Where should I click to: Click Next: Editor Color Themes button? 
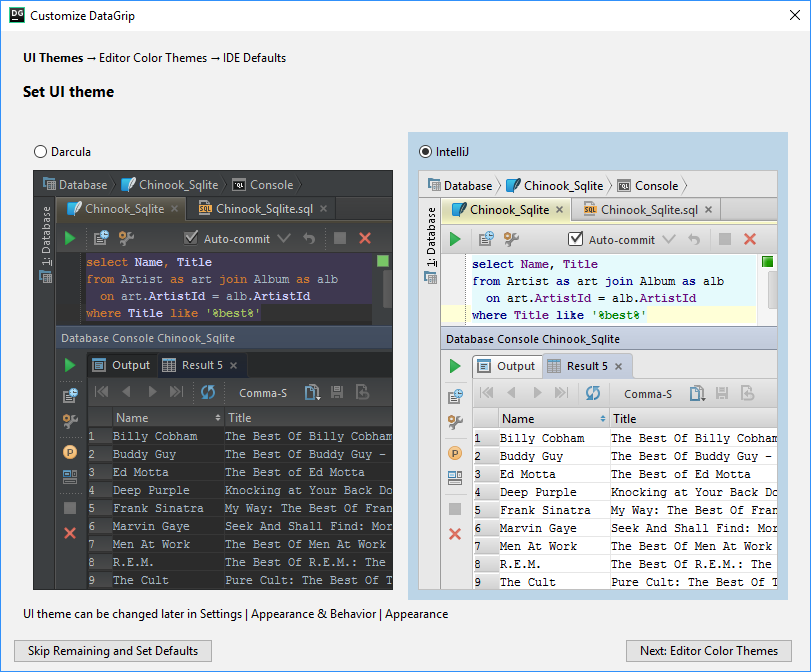[708, 651]
